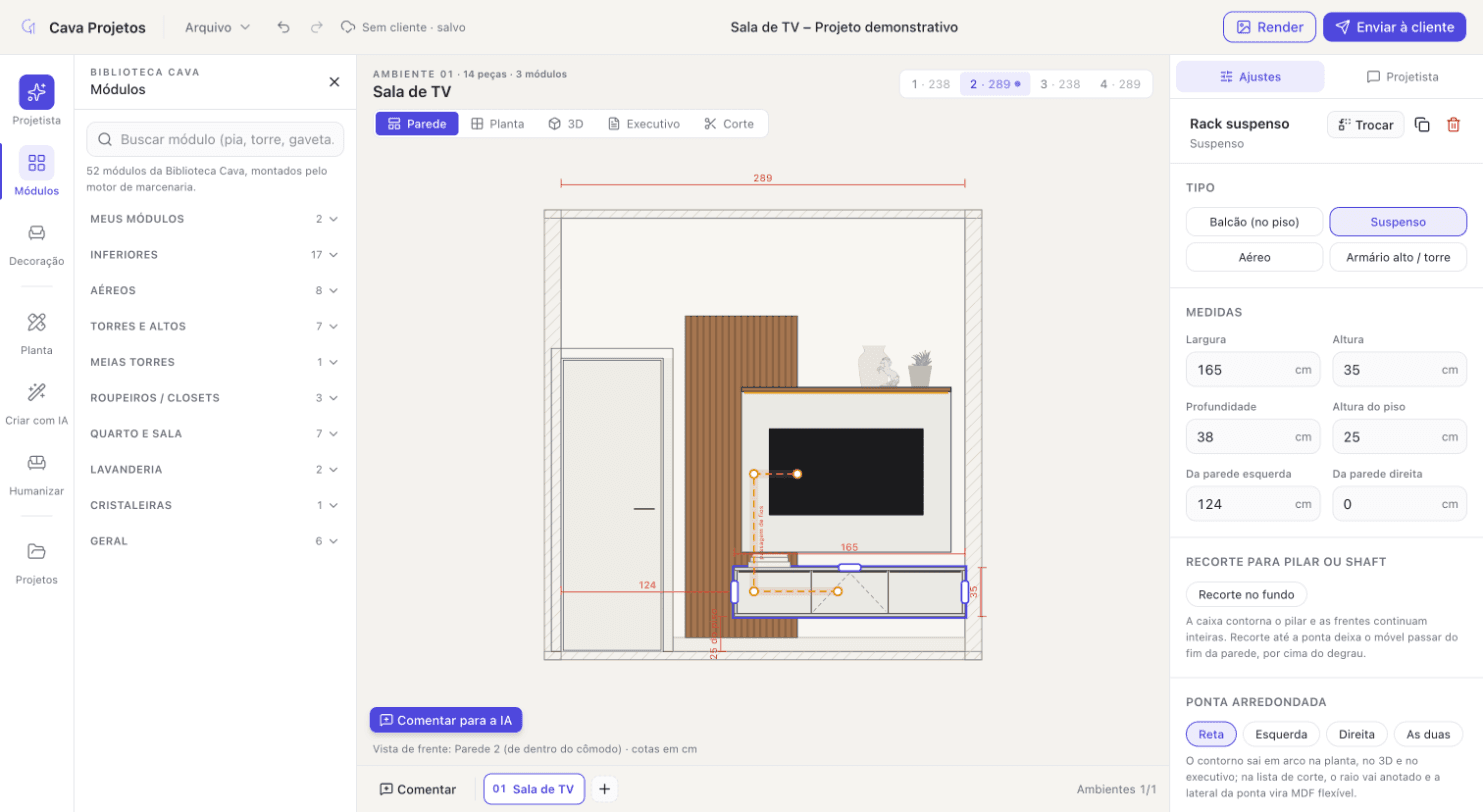This screenshot has height=812, width=1483.
Task: Choose Armário alto / torre type
Action: (1398, 257)
